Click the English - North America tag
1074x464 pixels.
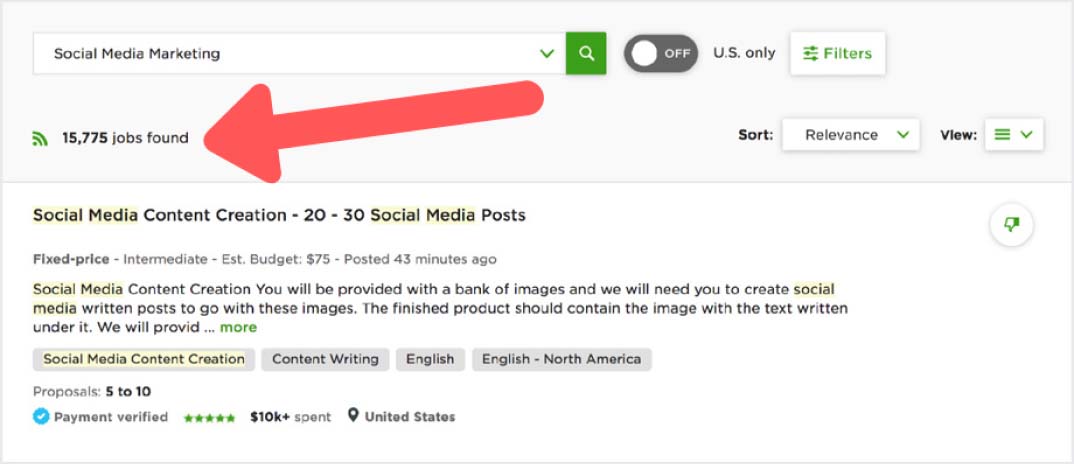[x=562, y=359]
